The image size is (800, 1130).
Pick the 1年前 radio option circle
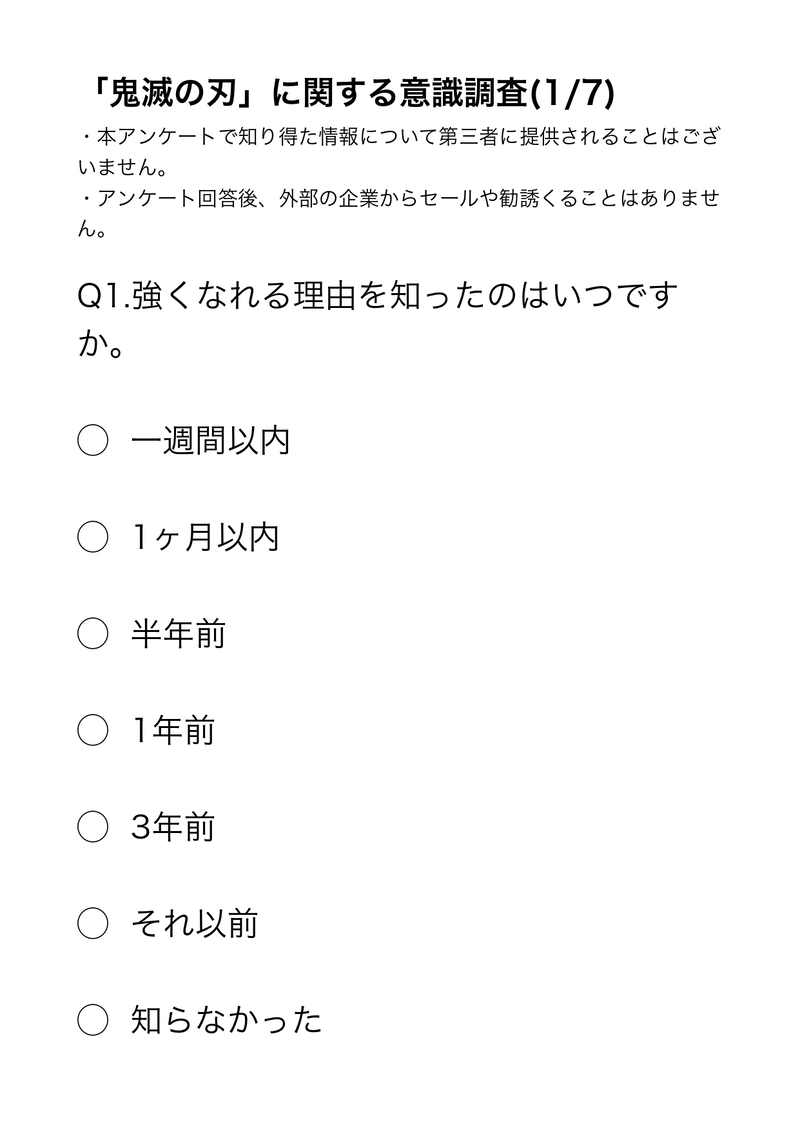(92, 731)
